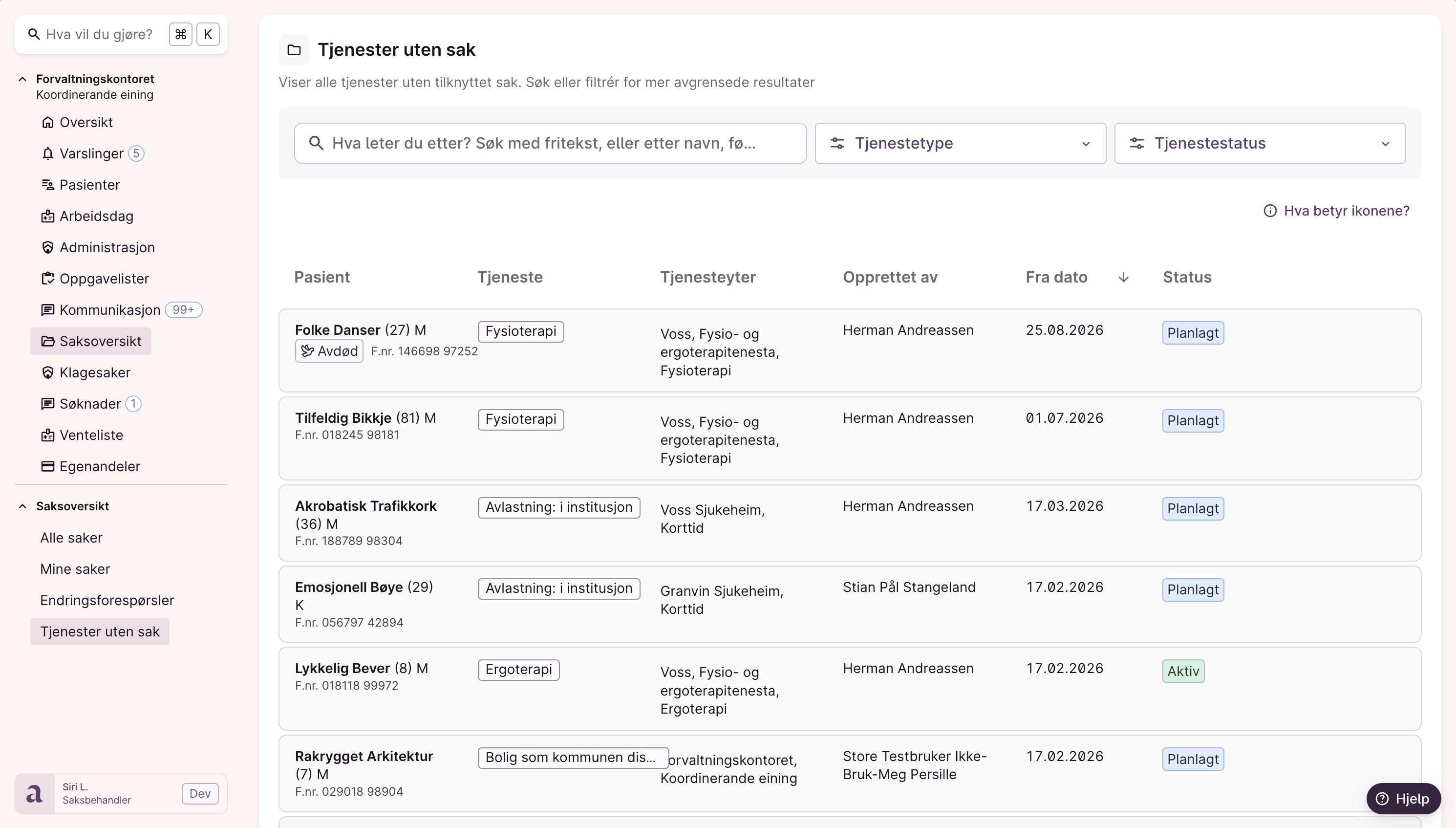
Task: Open the Tjenestetype filter dropdown
Action: [x=960, y=143]
